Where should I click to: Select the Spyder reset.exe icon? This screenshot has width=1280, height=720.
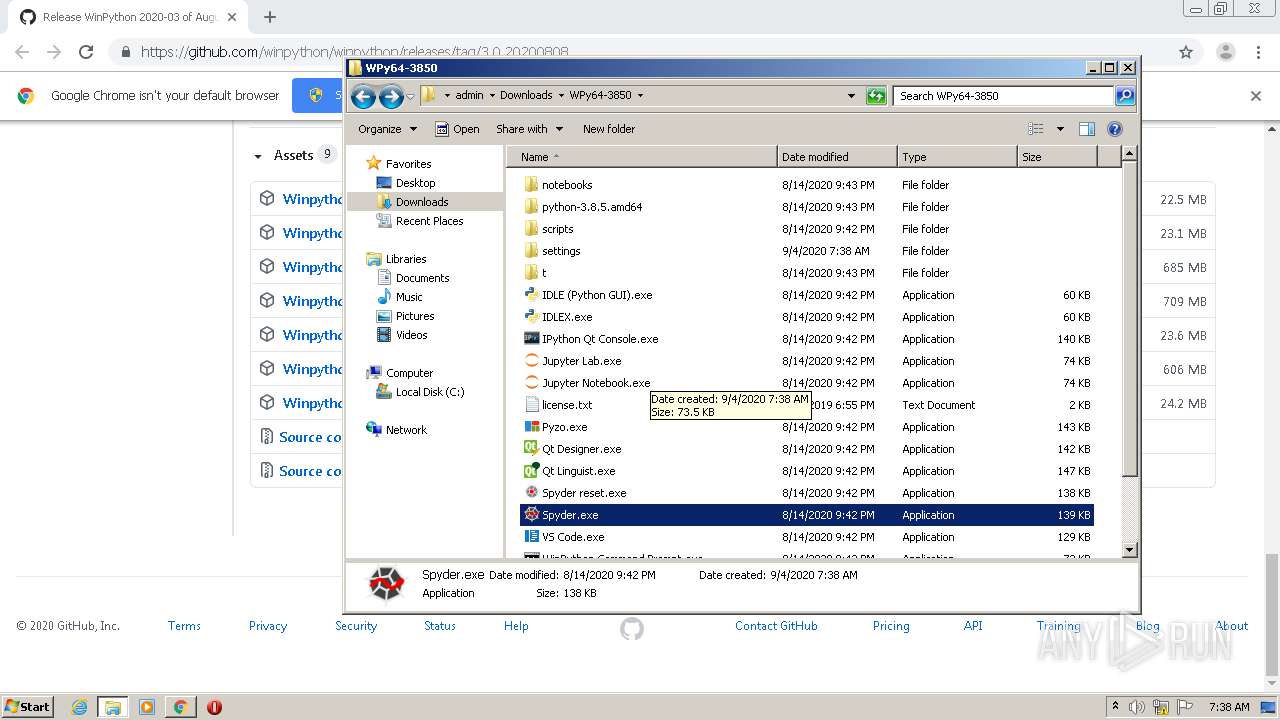point(532,493)
